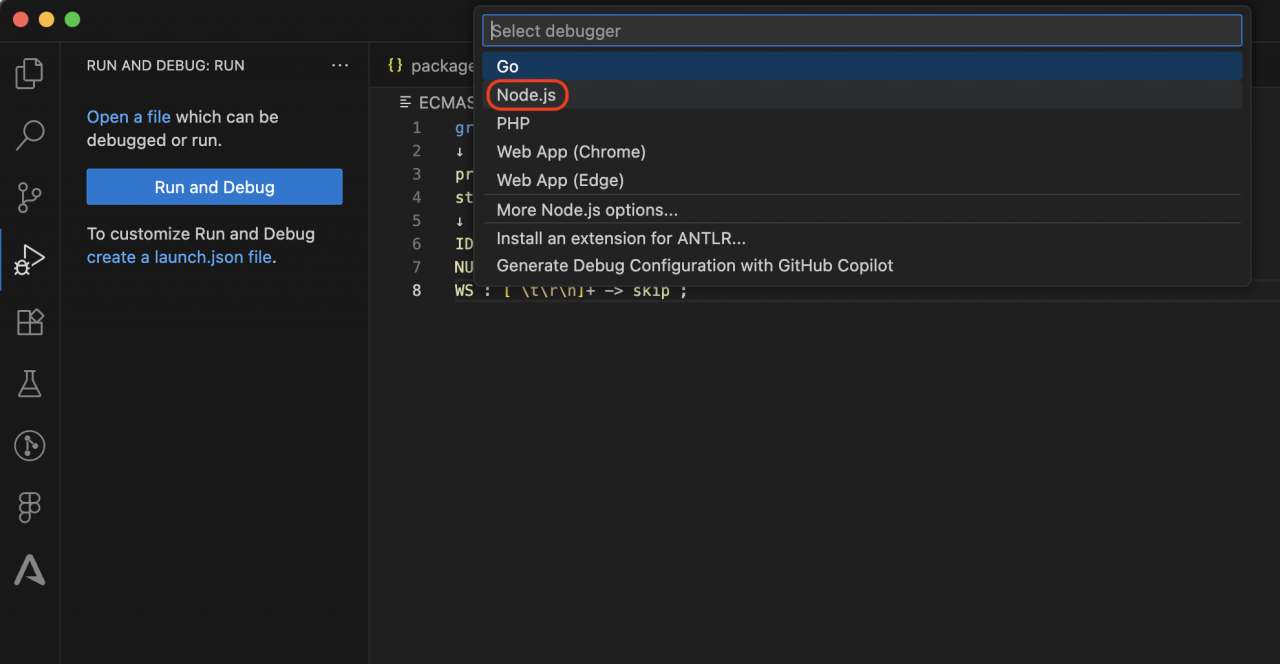Click the create a launch.json file link
1280x664 pixels.
tap(179, 257)
